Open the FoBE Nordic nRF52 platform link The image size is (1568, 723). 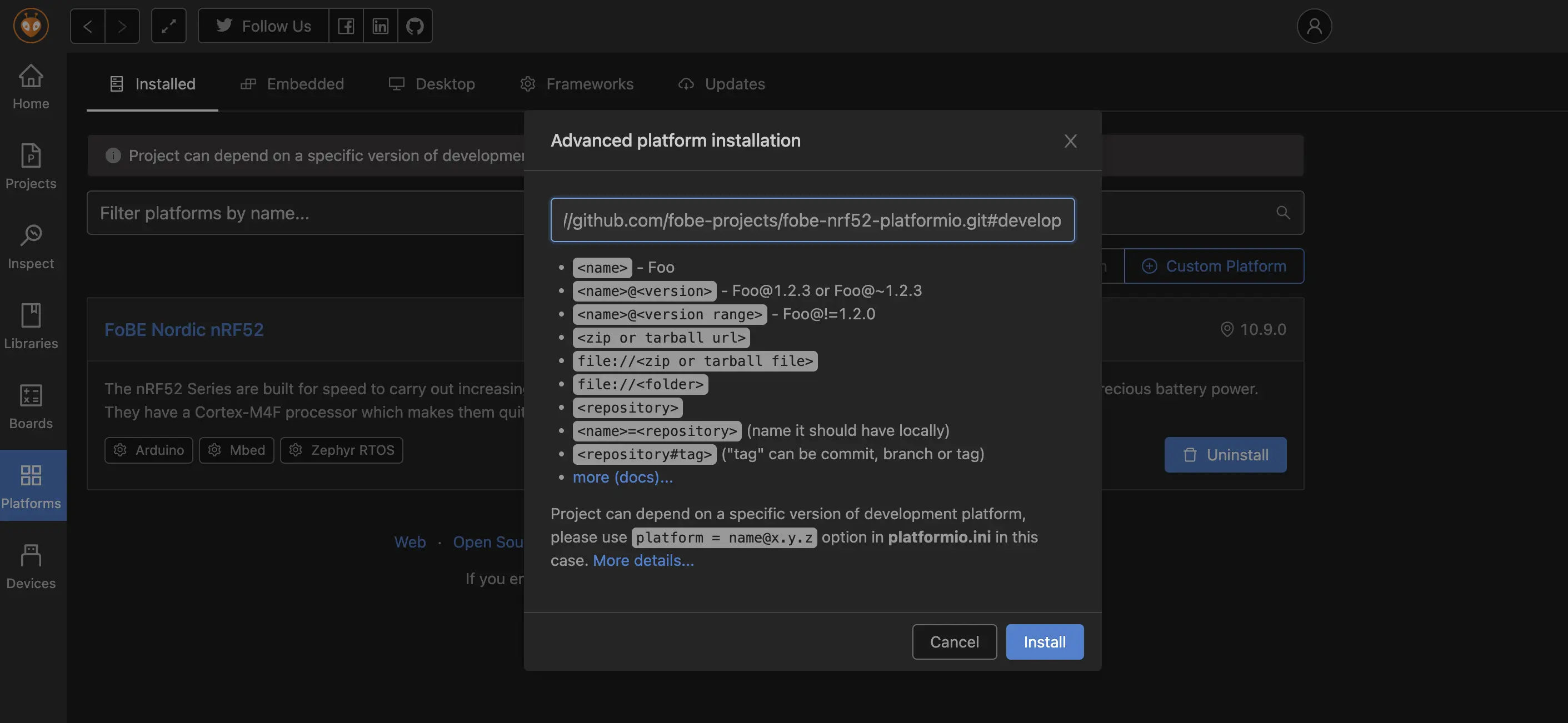(184, 329)
